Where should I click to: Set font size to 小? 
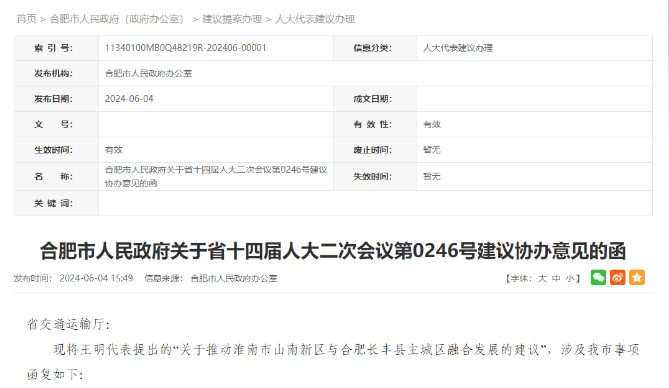pos(570,278)
